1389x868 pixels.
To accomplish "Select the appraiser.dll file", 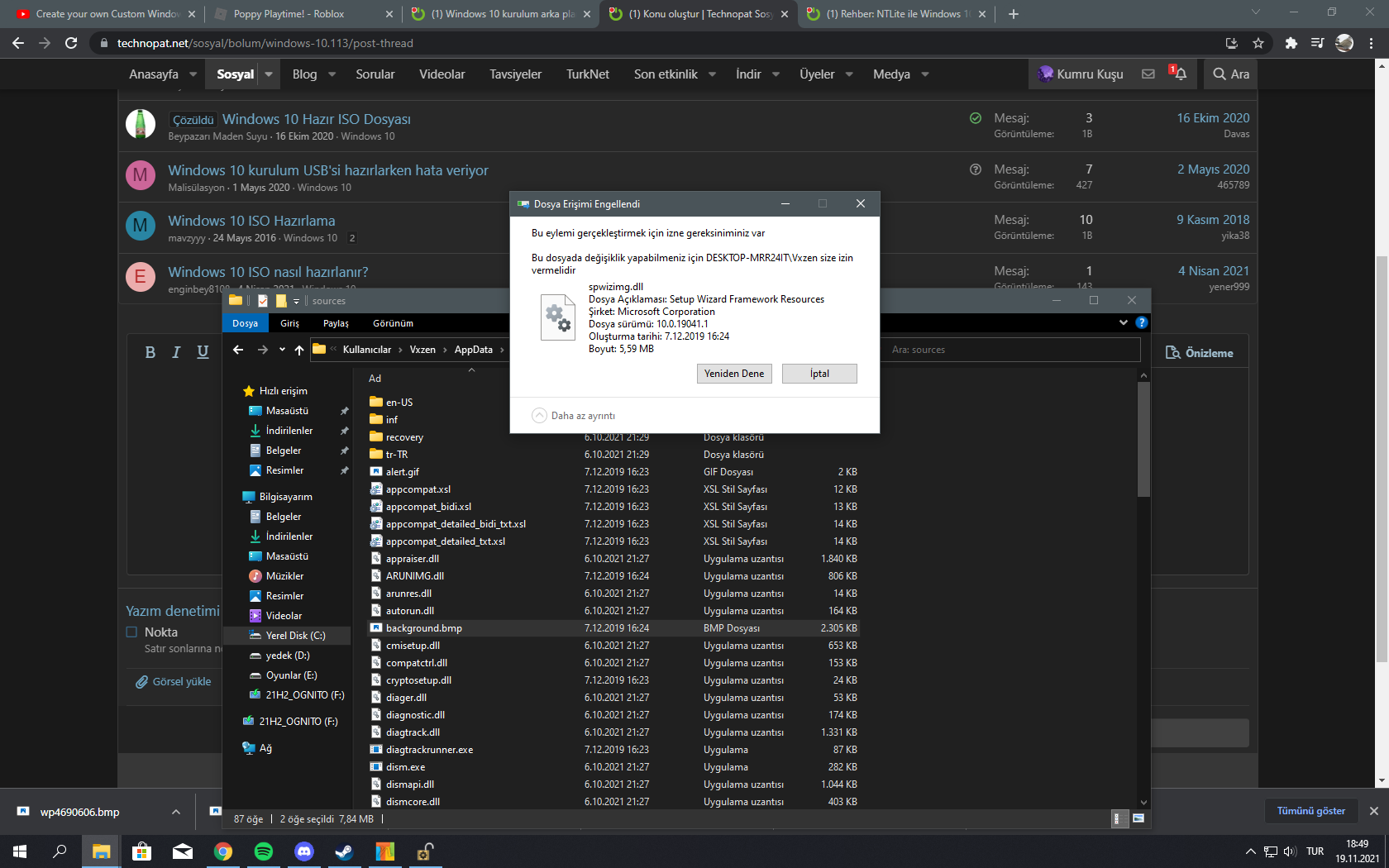I will tap(412, 559).
